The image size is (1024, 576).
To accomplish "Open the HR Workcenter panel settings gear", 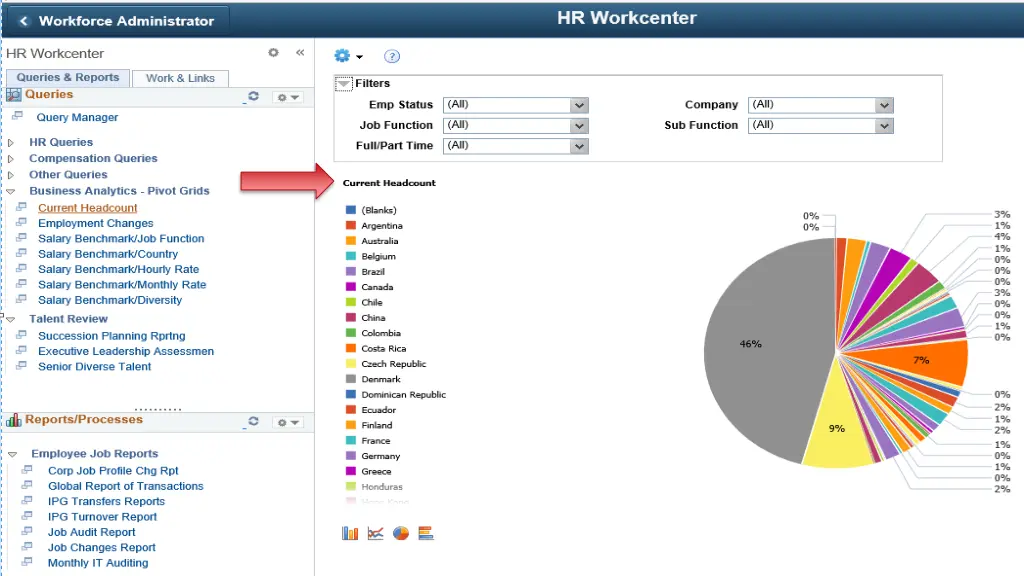I will coord(273,52).
